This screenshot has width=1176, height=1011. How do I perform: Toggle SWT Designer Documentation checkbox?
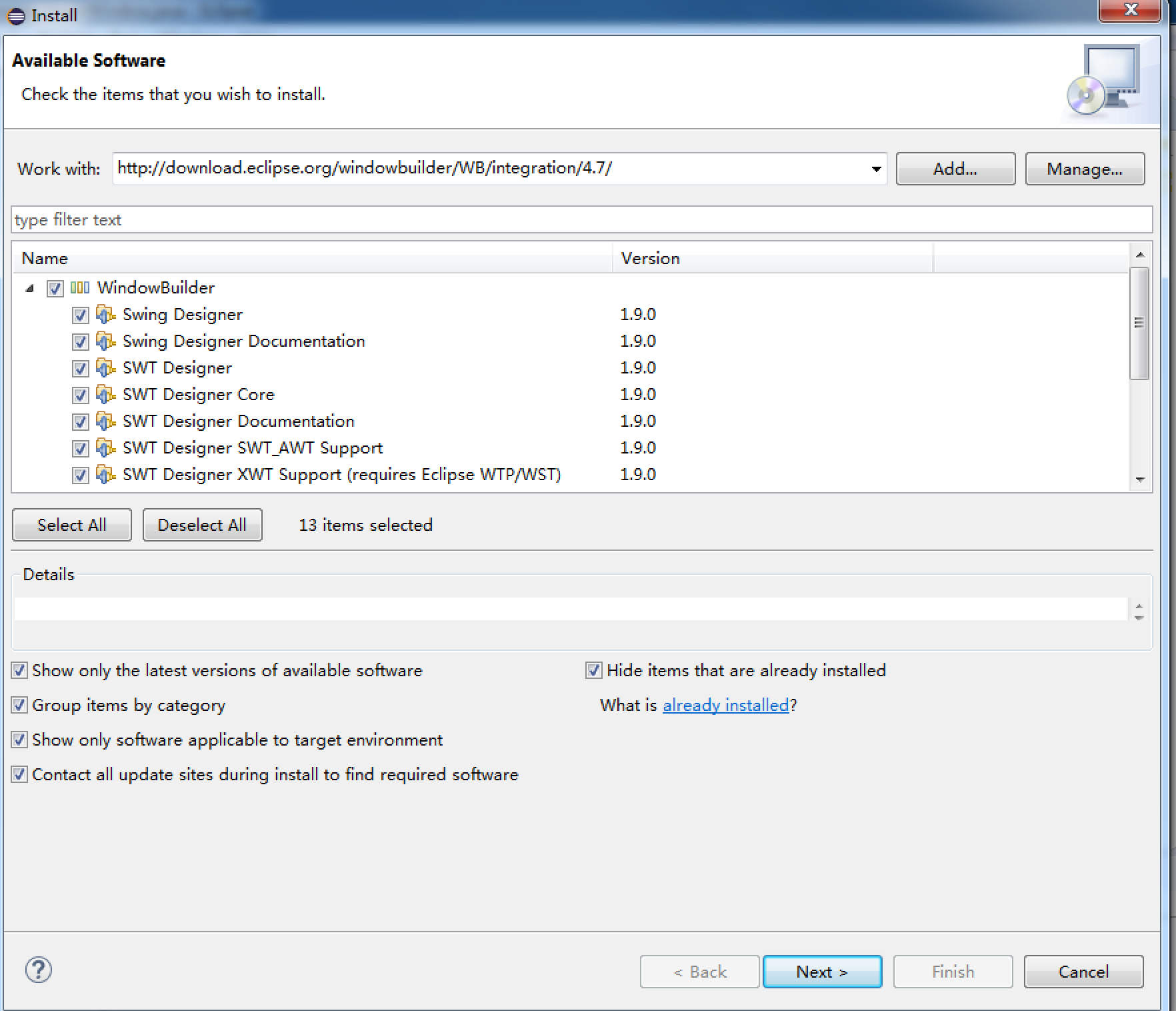80,421
